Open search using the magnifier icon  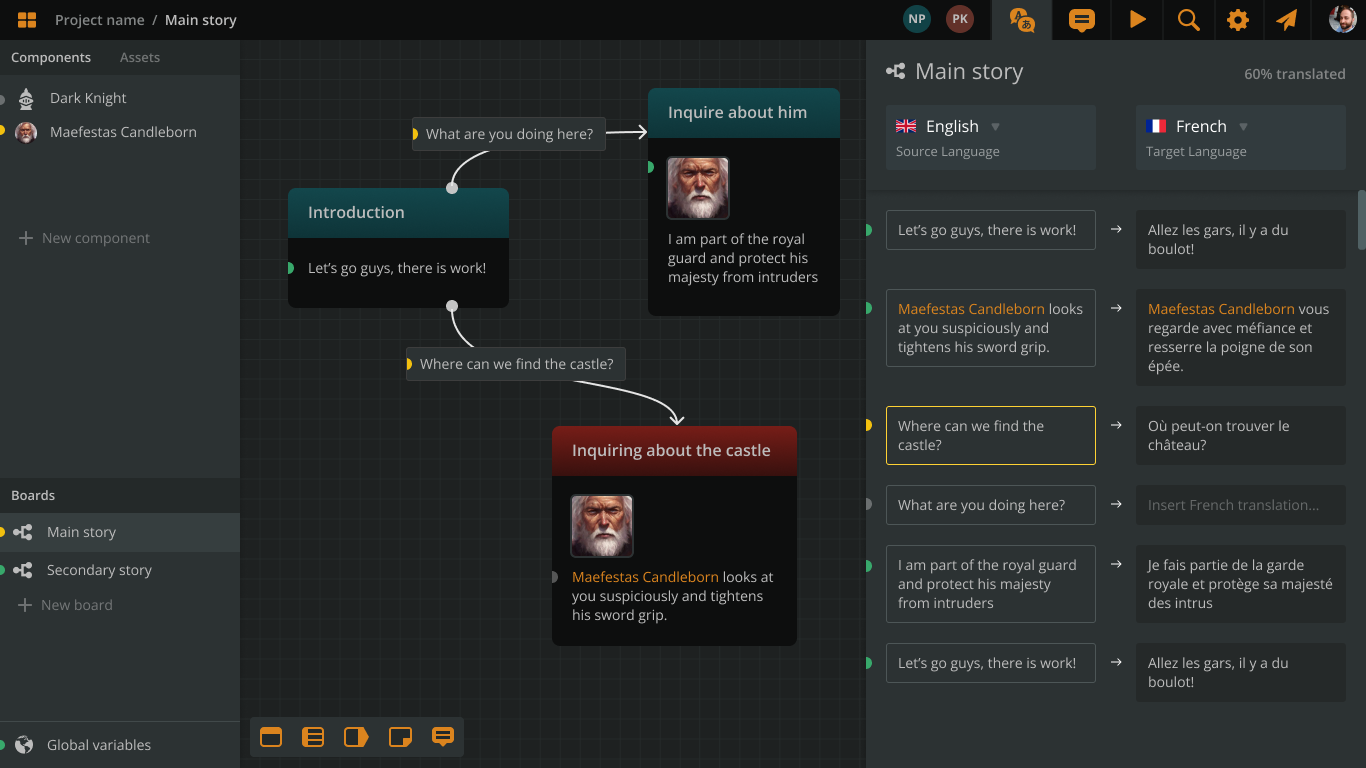1188,19
